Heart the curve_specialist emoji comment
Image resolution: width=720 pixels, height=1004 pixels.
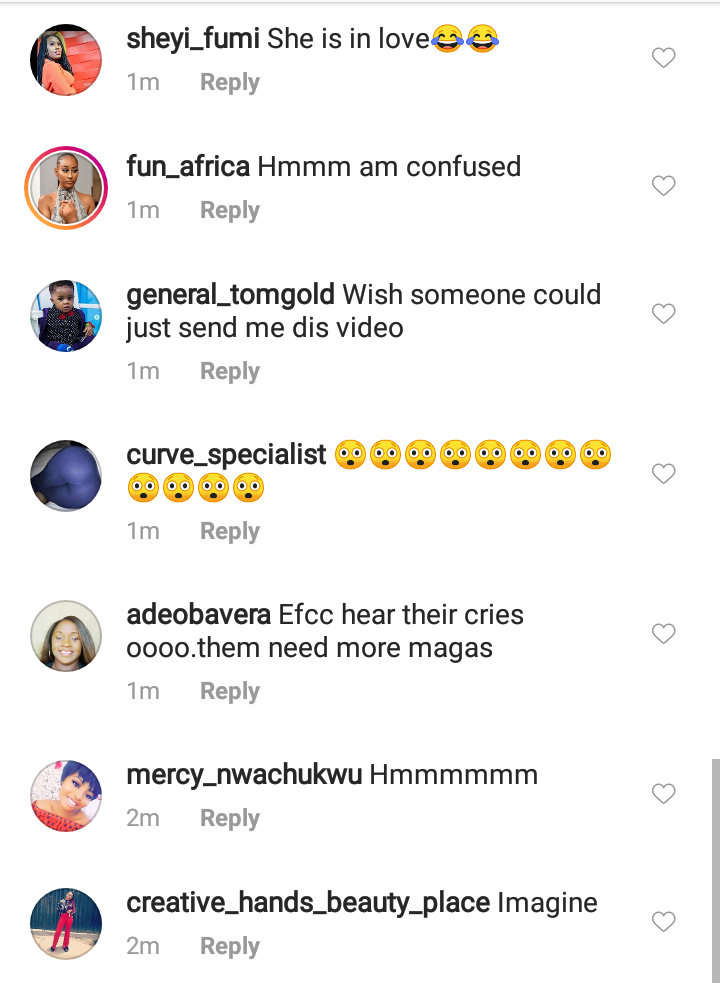[x=663, y=474]
